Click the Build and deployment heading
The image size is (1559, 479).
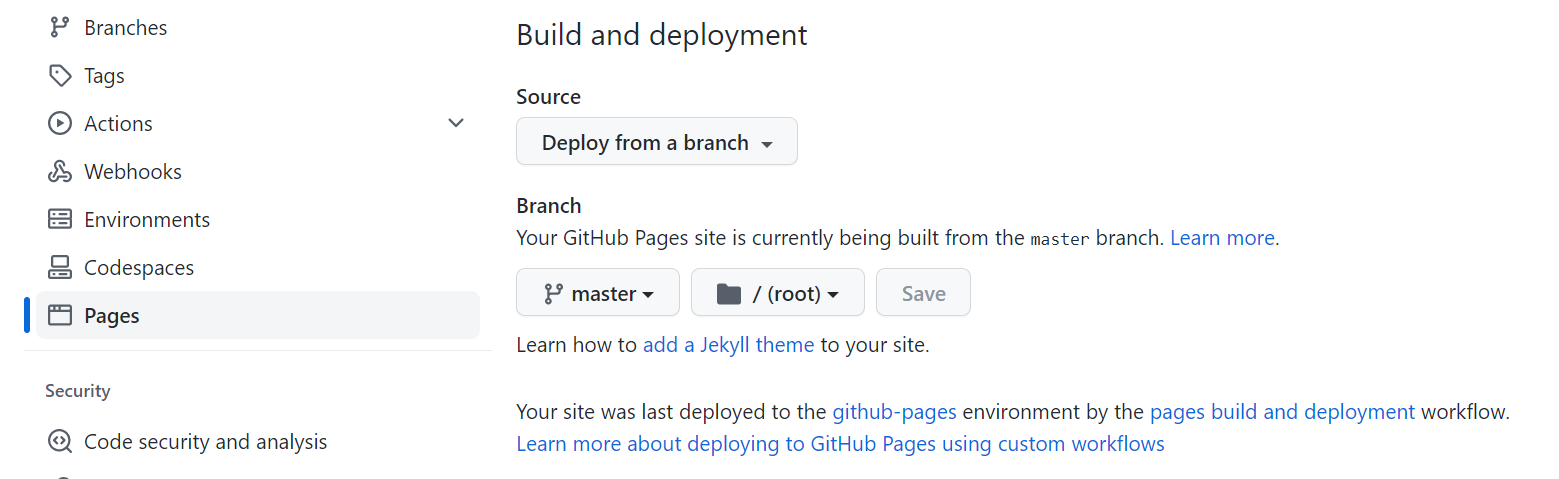click(662, 35)
